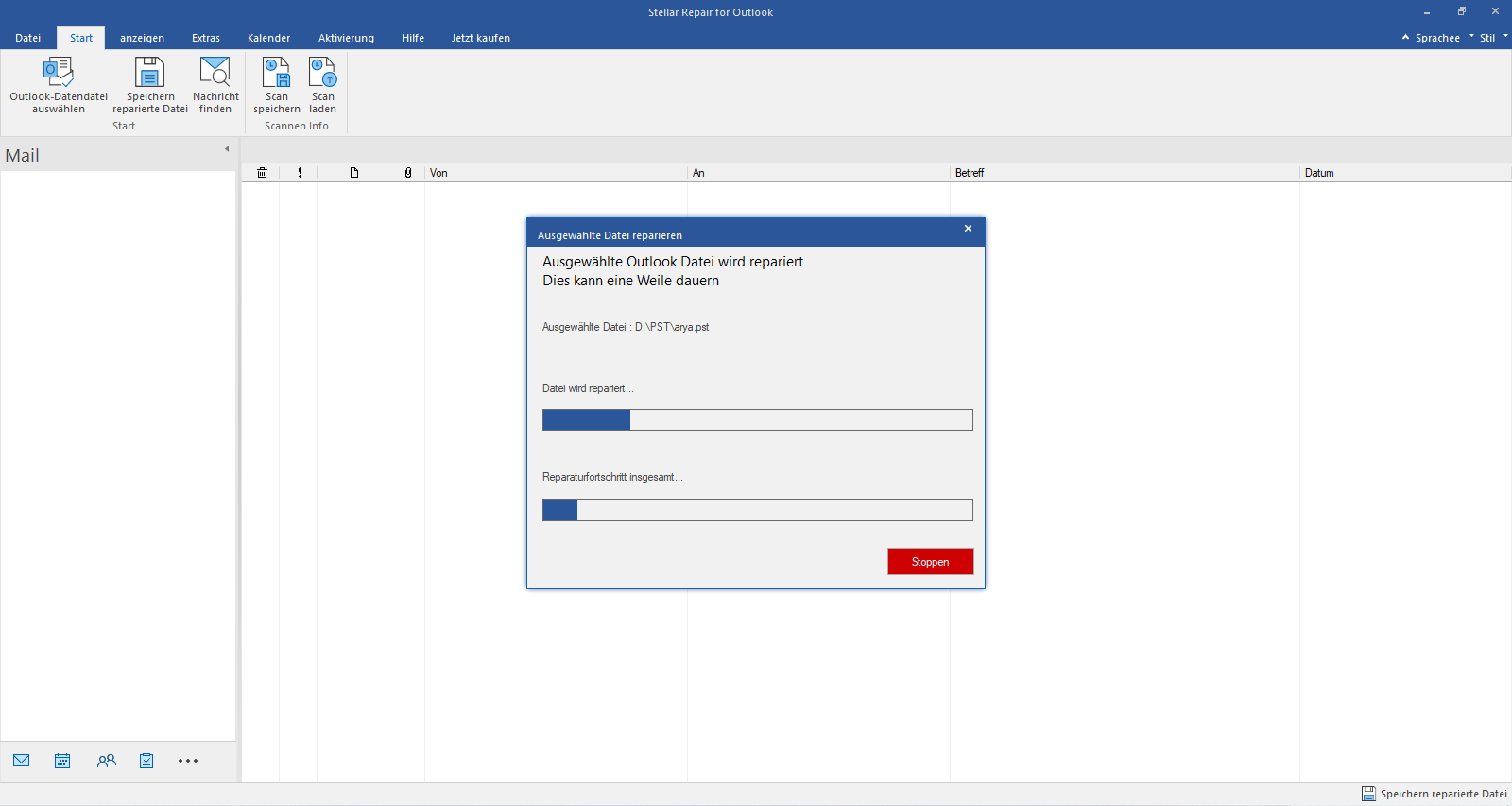
Task: Sort by the An column header
Action: click(818, 173)
